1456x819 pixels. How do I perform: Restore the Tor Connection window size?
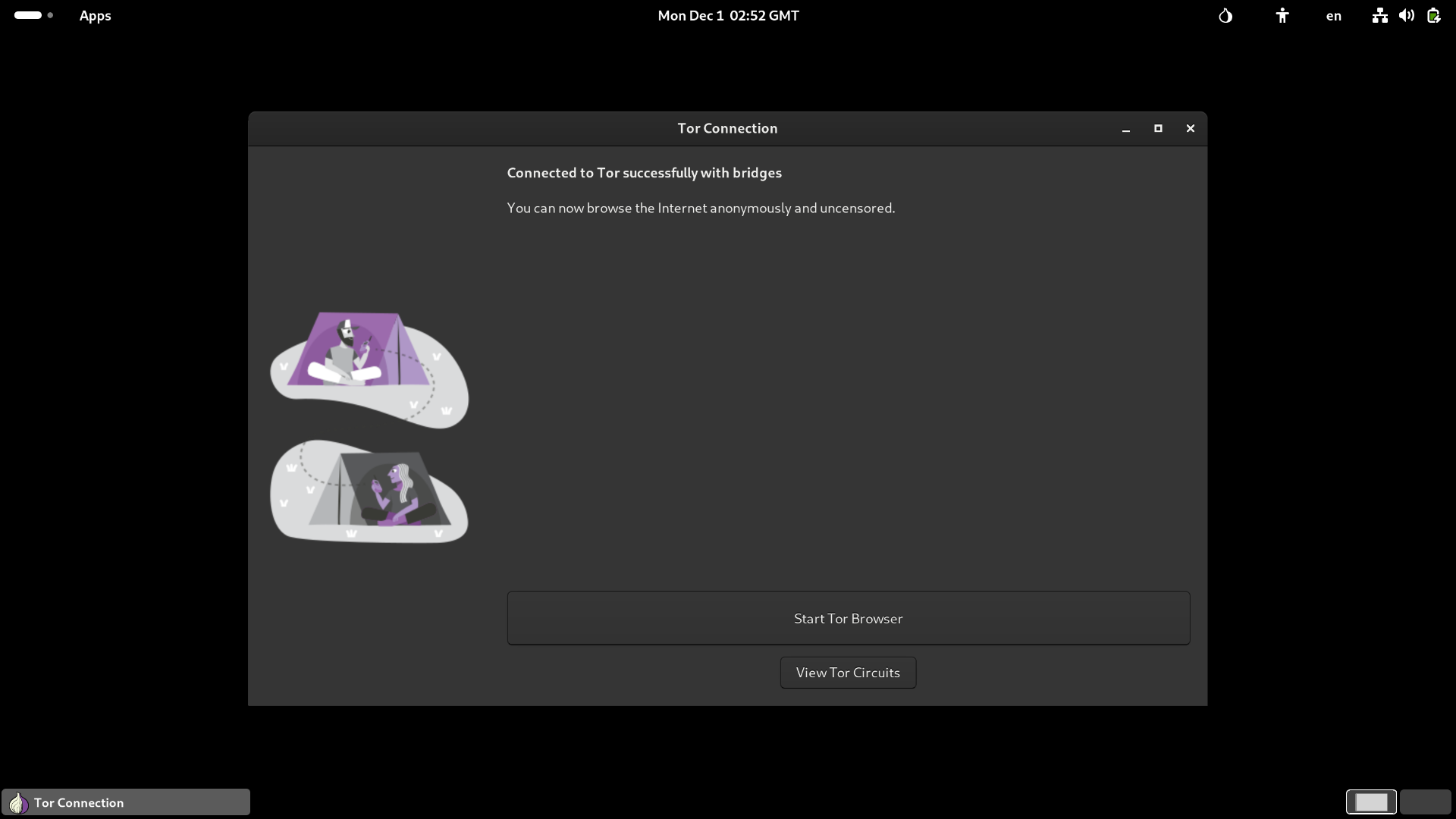[x=1158, y=129]
